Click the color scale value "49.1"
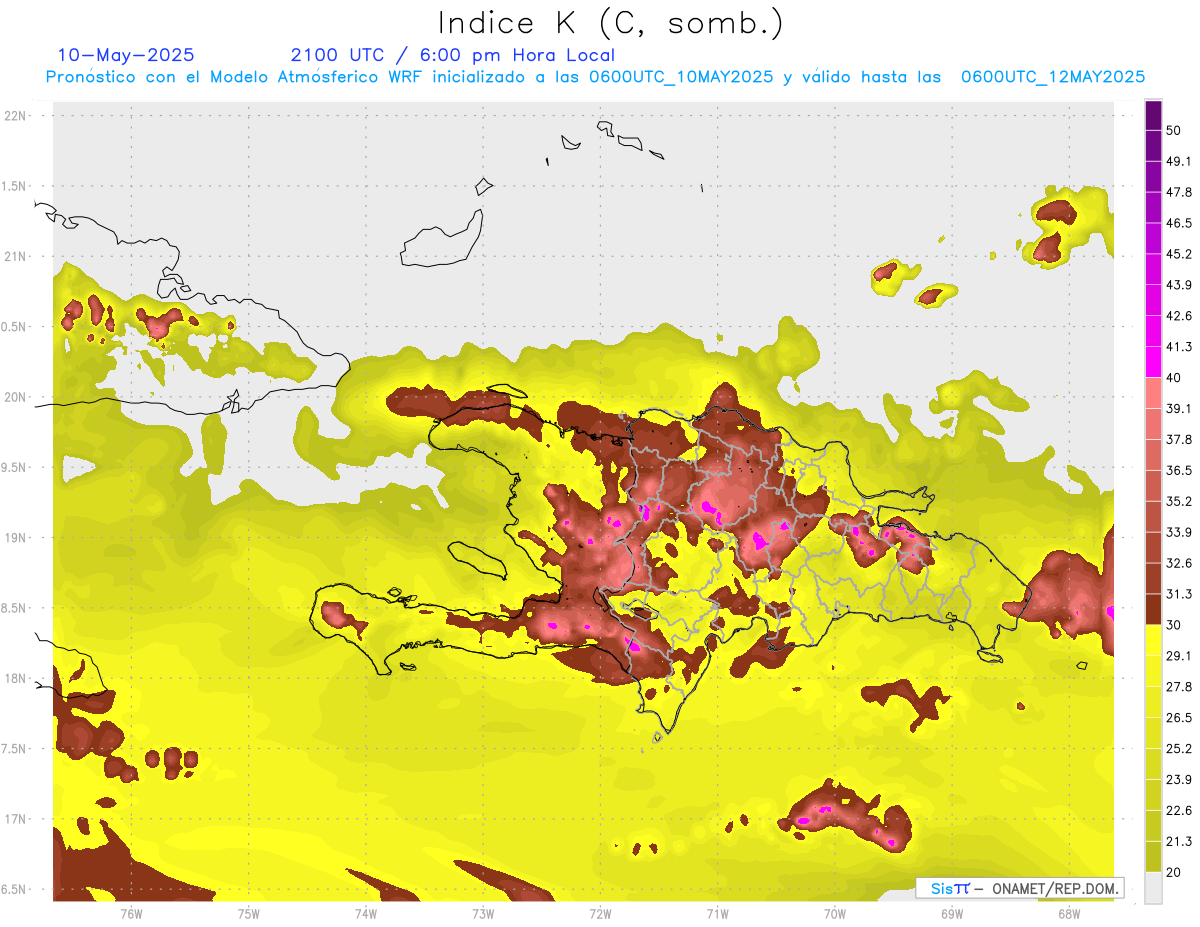 click(1179, 162)
